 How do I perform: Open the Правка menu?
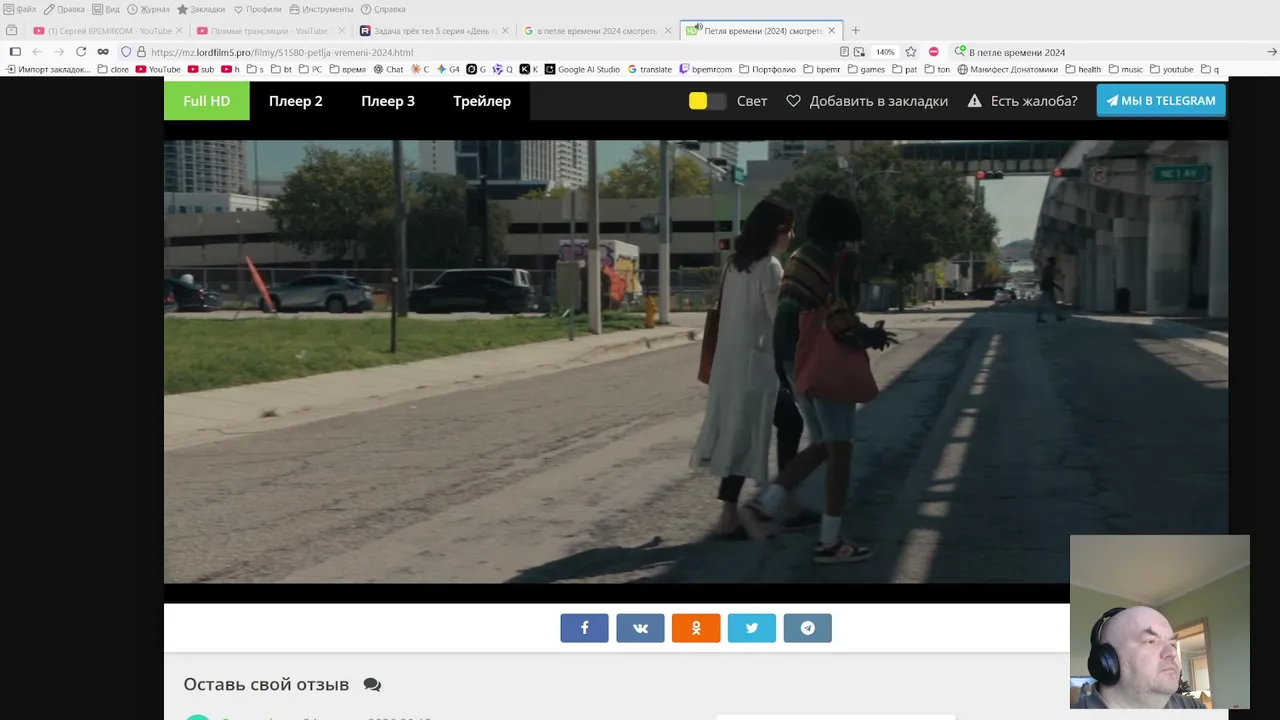(64, 9)
